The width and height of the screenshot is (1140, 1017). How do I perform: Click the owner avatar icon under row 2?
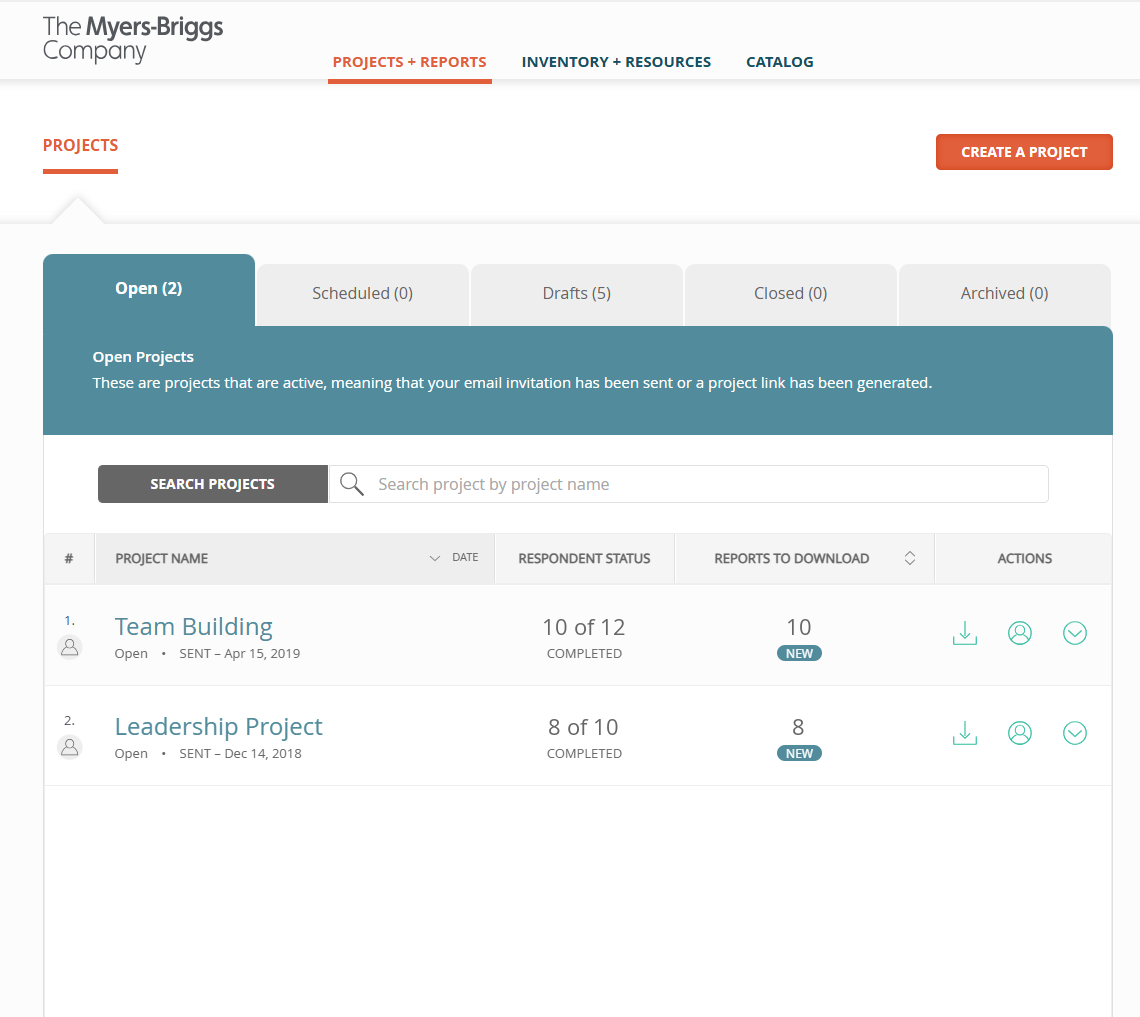pyautogui.click(x=70, y=747)
